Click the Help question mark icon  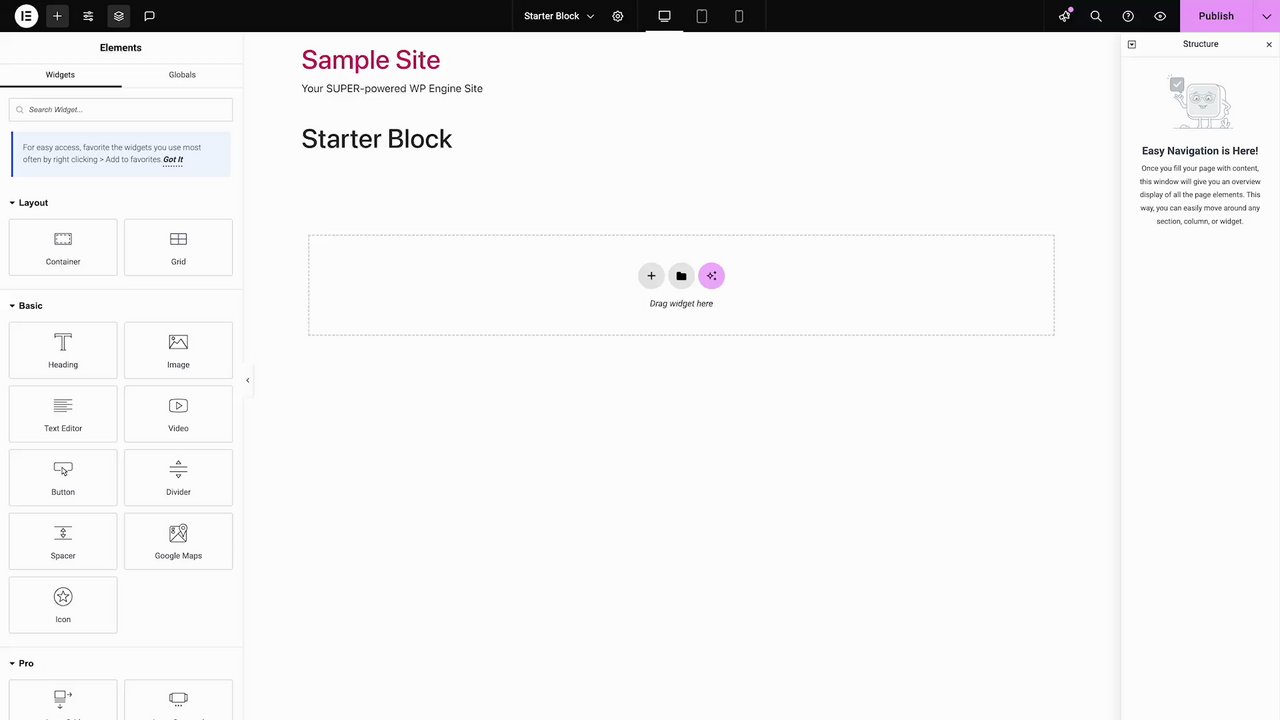pyautogui.click(x=1128, y=16)
